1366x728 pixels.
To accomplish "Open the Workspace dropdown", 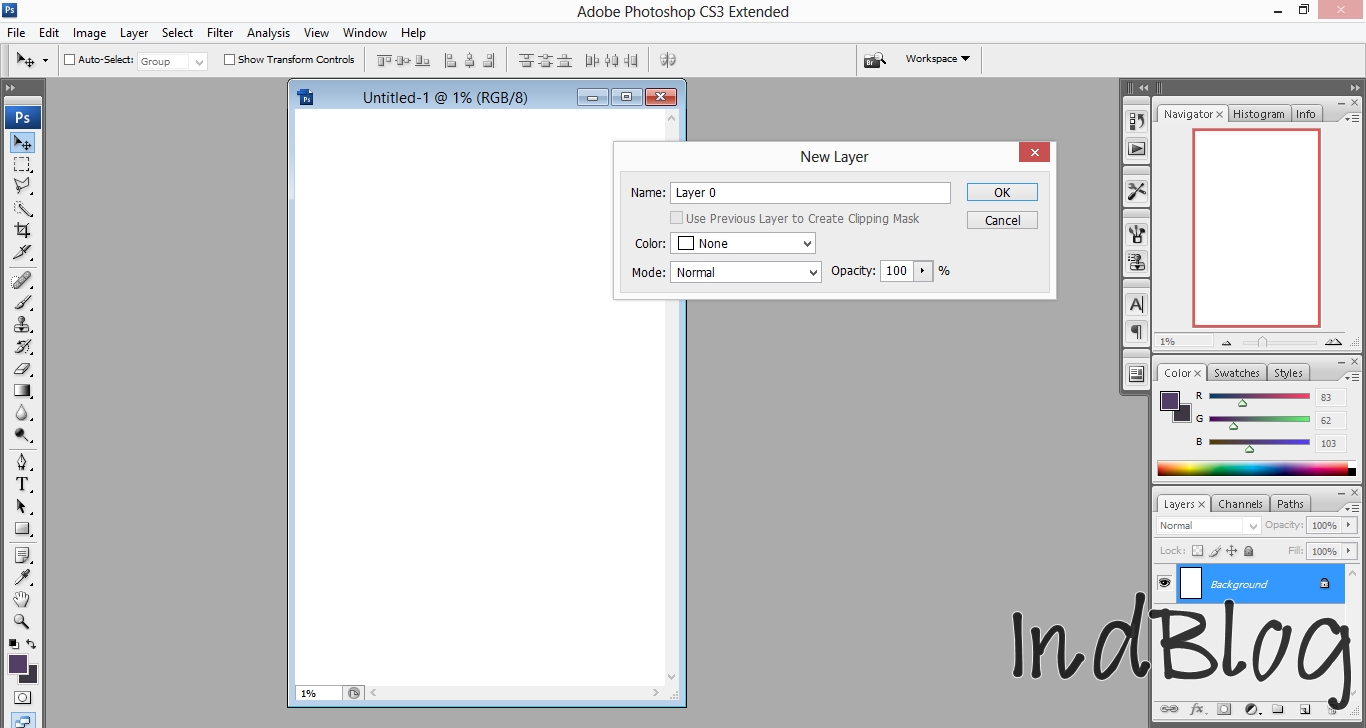I will point(937,59).
